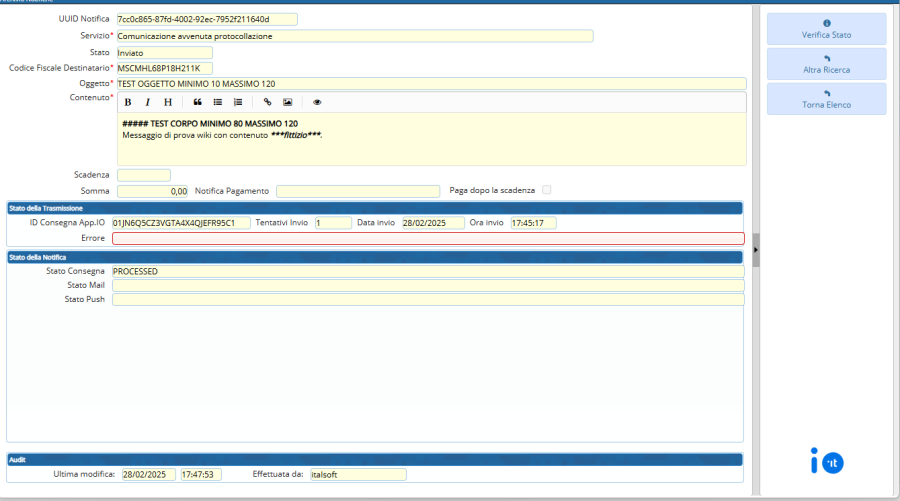Click the Altra Ricerca button
Image resolution: width=900 pixels, height=501 pixels.
[x=826, y=64]
